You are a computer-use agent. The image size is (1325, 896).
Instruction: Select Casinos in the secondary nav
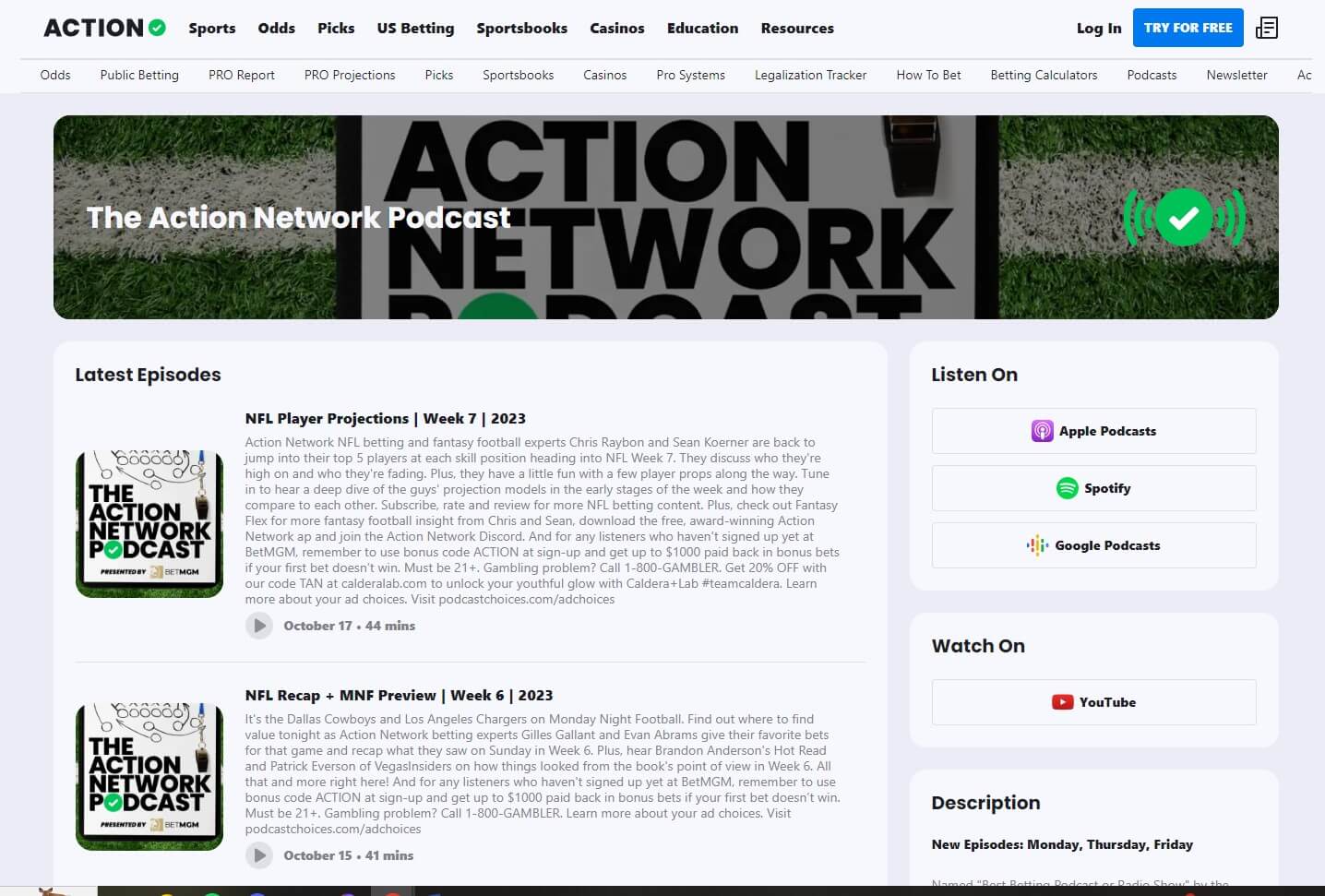pyautogui.click(x=605, y=75)
